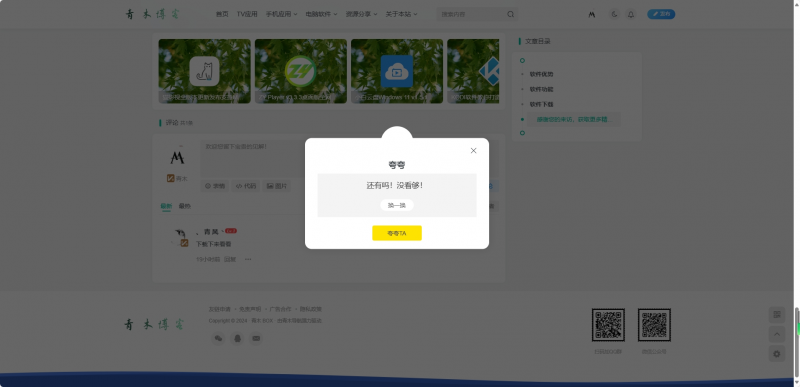Open the 小白云盘 Windows article thumbnail
This screenshot has height=387, width=800.
pos(397,71)
